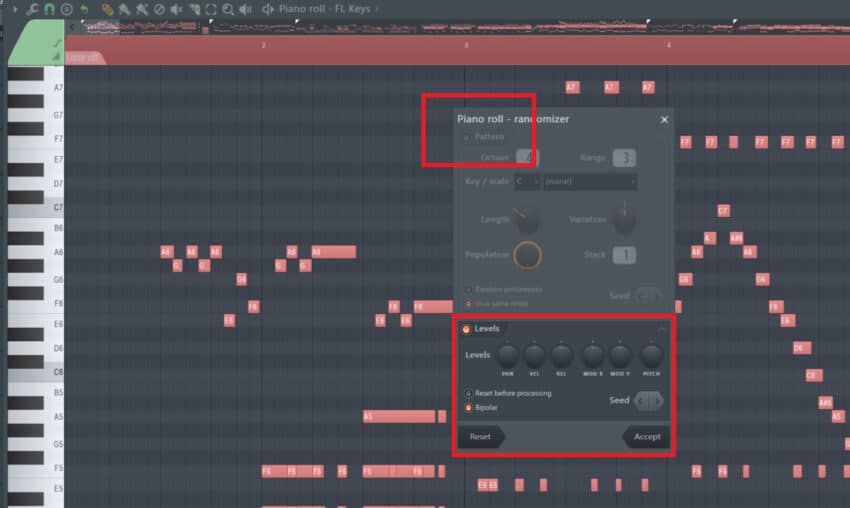Open the scale dropdown showing (none)
Viewport: 850px width, 508px height.
point(589,182)
